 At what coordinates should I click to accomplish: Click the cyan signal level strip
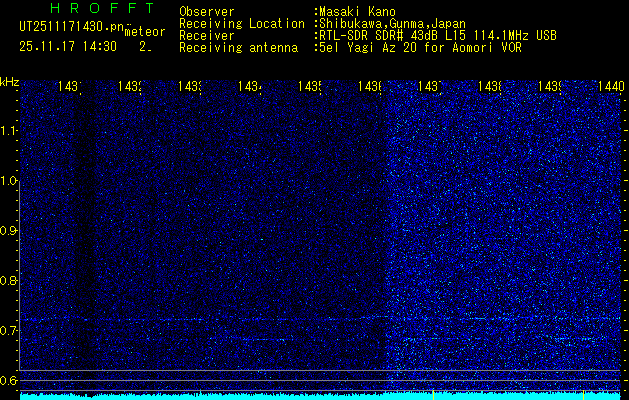pyautogui.click(x=320, y=396)
